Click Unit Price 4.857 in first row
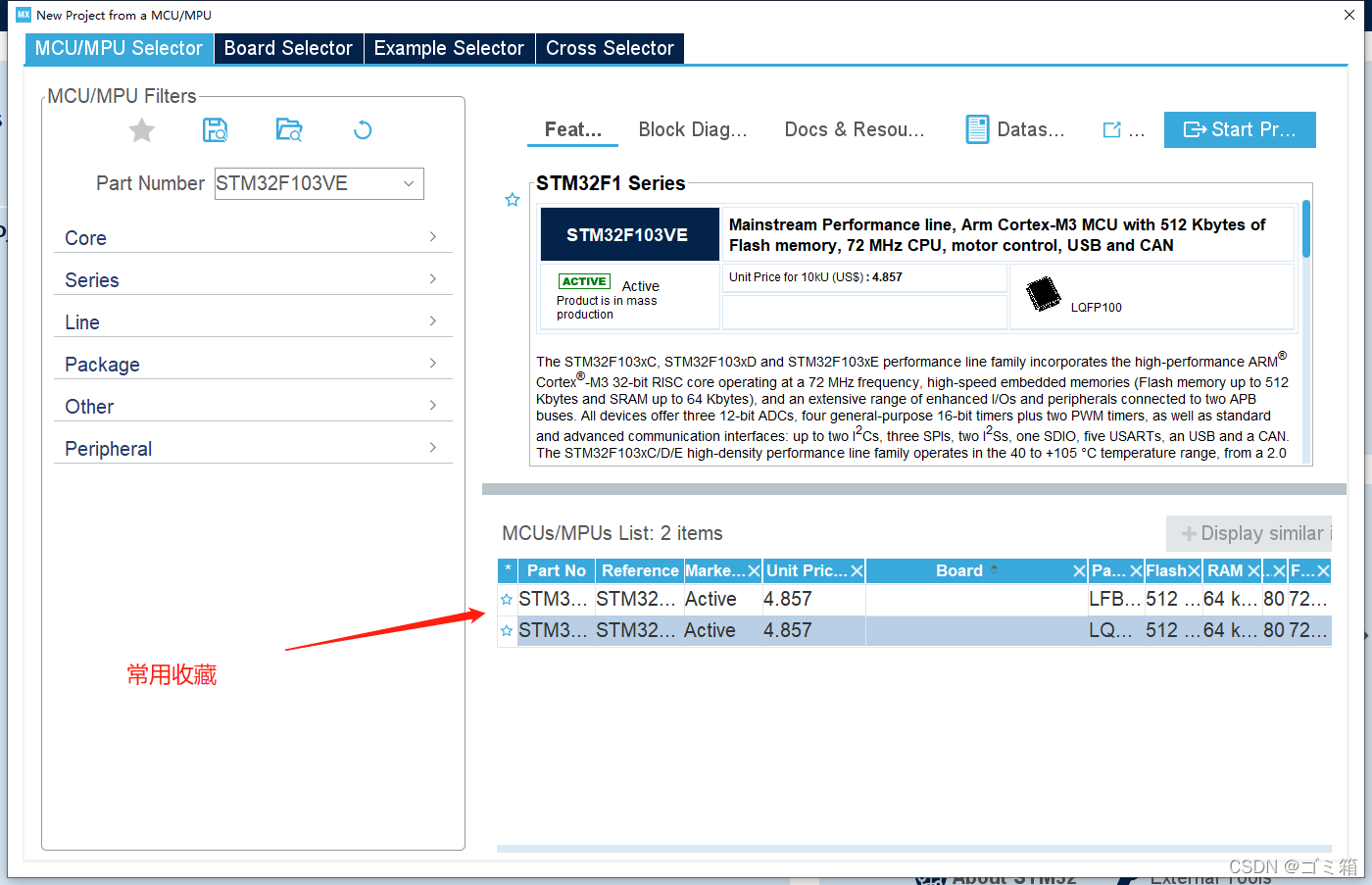The image size is (1372, 885). (x=788, y=599)
